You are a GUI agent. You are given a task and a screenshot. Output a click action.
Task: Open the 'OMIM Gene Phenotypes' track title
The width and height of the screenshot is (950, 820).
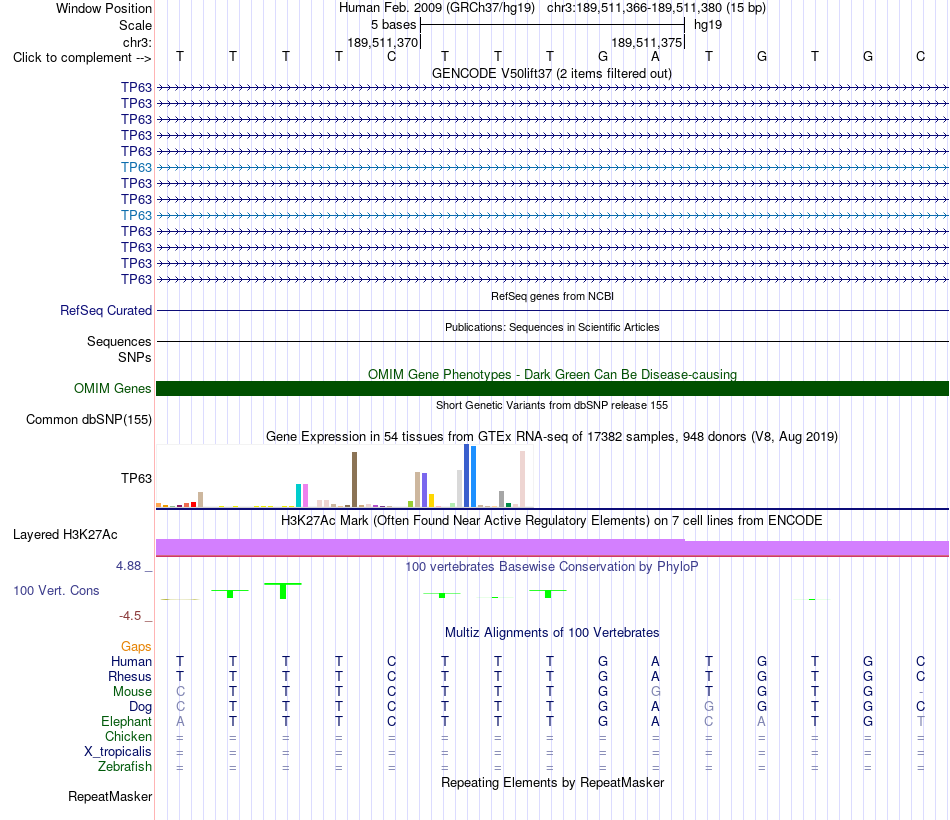[552, 374]
